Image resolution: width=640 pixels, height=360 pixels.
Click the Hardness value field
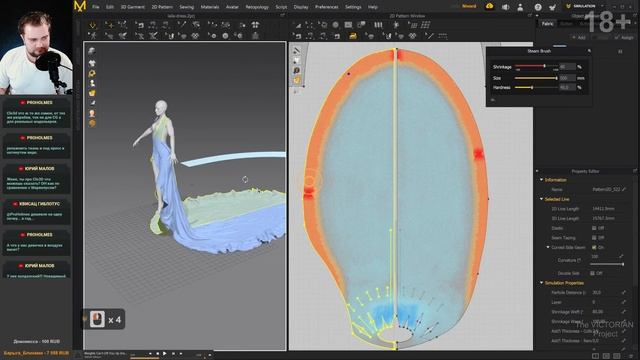point(567,87)
